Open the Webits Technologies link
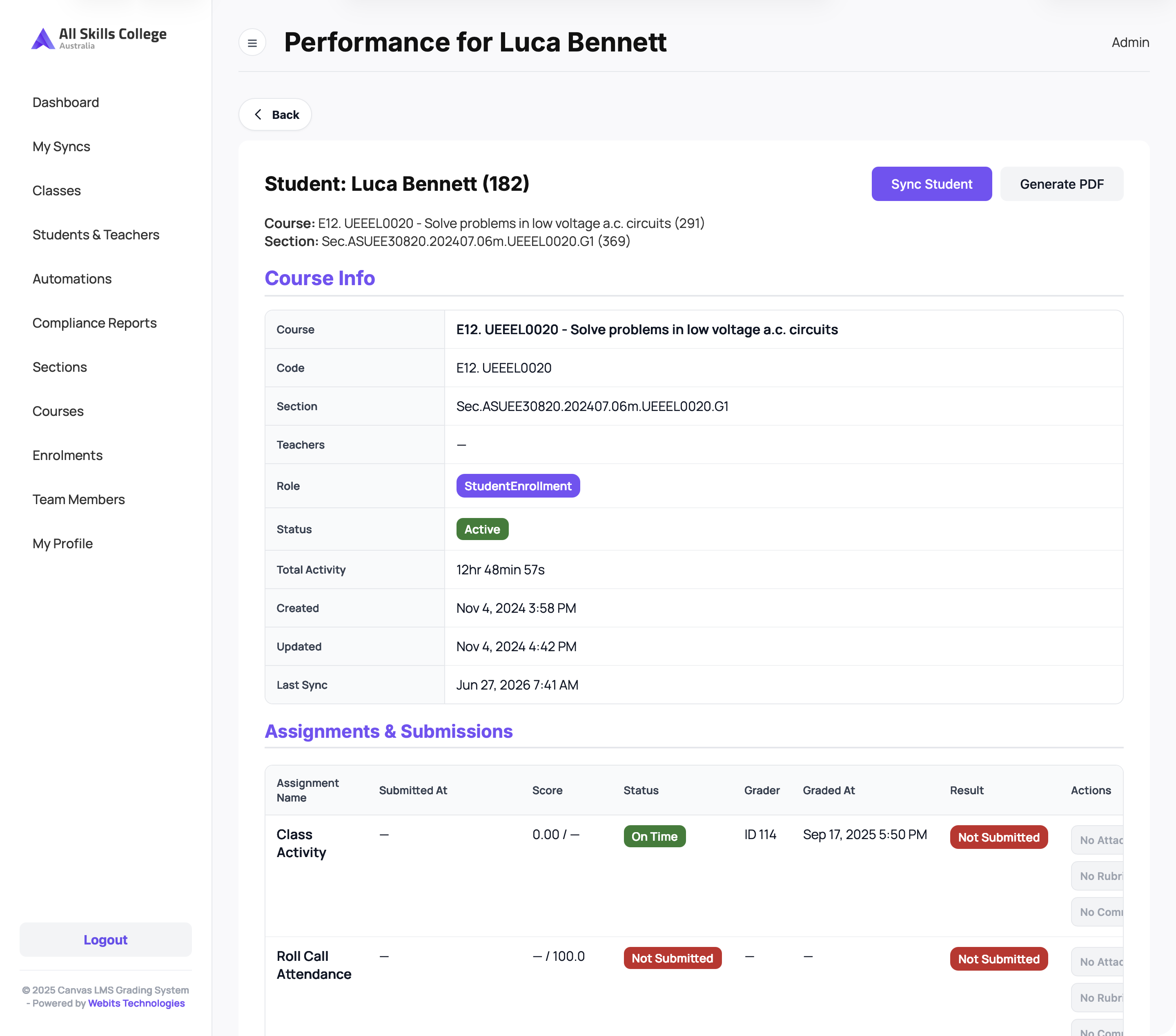The image size is (1176, 1036). [x=136, y=1003]
